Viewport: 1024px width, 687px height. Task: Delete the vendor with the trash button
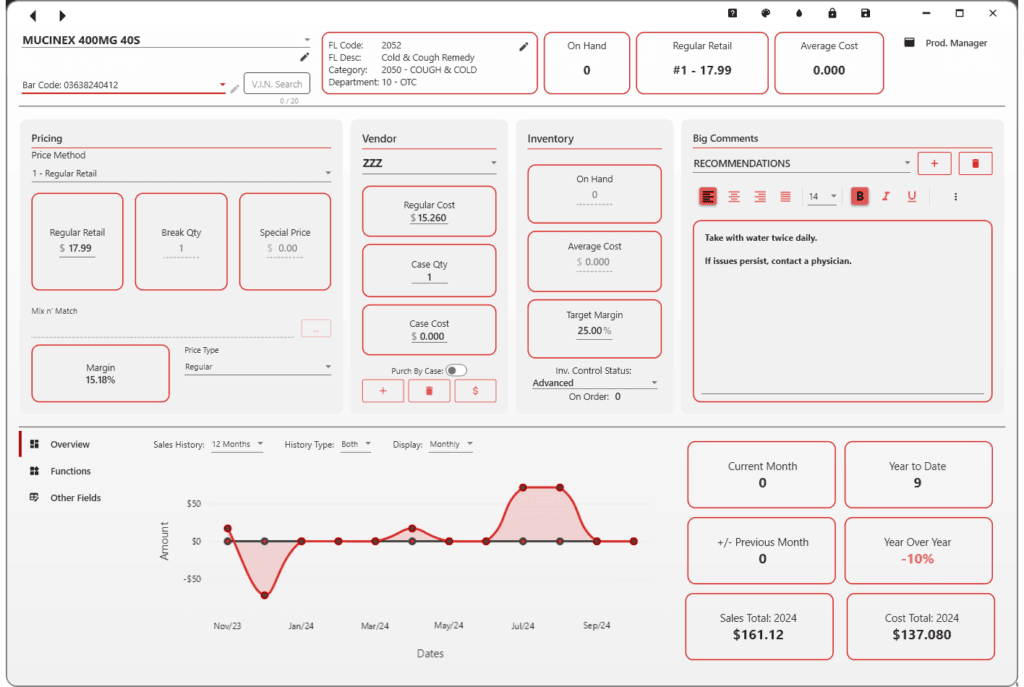429,391
